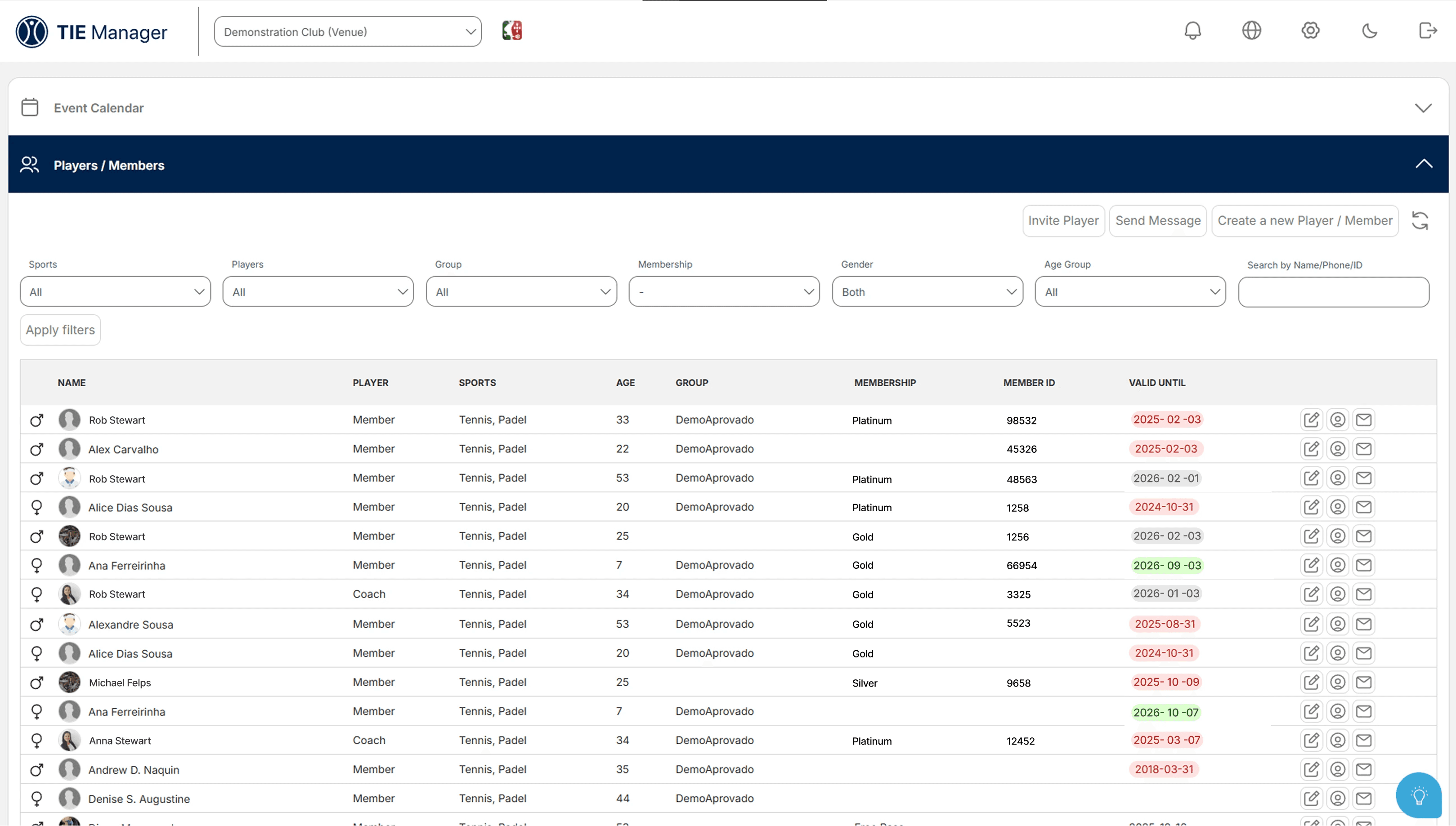
Task: Open the Membership filter dropdown
Action: point(724,292)
